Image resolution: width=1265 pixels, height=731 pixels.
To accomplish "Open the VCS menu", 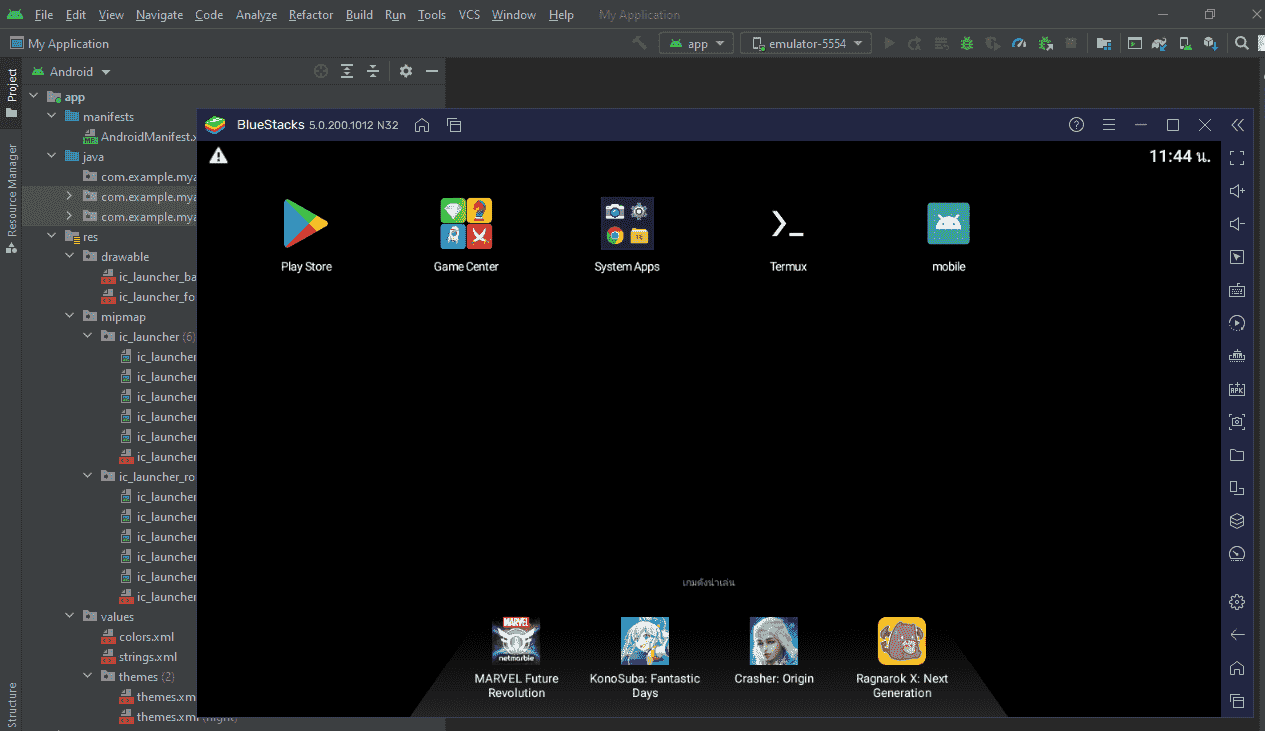I will [470, 15].
